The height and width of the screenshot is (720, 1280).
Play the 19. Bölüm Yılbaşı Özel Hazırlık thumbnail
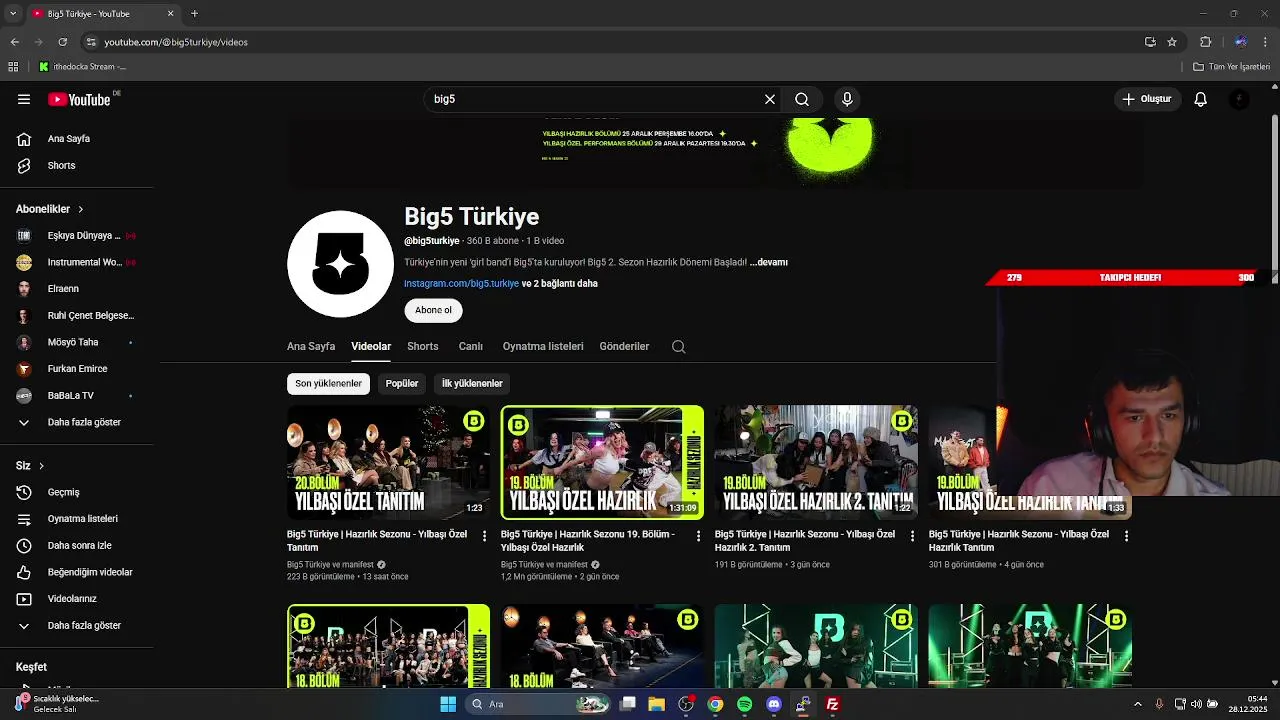(602, 462)
